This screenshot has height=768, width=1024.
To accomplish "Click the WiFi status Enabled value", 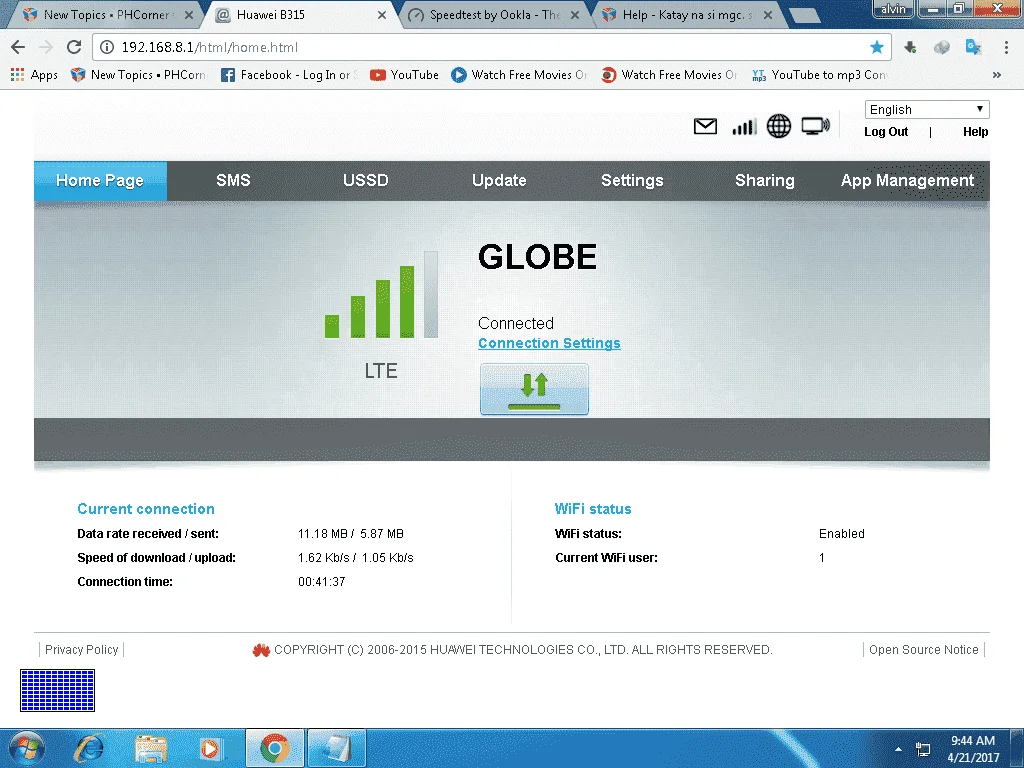I will (841, 534).
